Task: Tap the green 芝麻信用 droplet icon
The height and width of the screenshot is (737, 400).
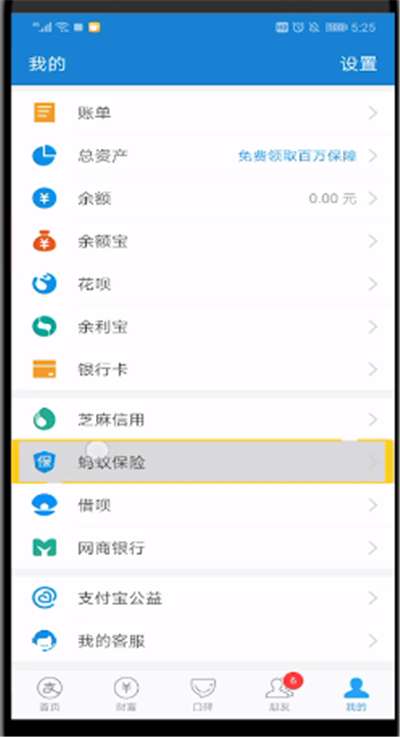Action: [44, 419]
